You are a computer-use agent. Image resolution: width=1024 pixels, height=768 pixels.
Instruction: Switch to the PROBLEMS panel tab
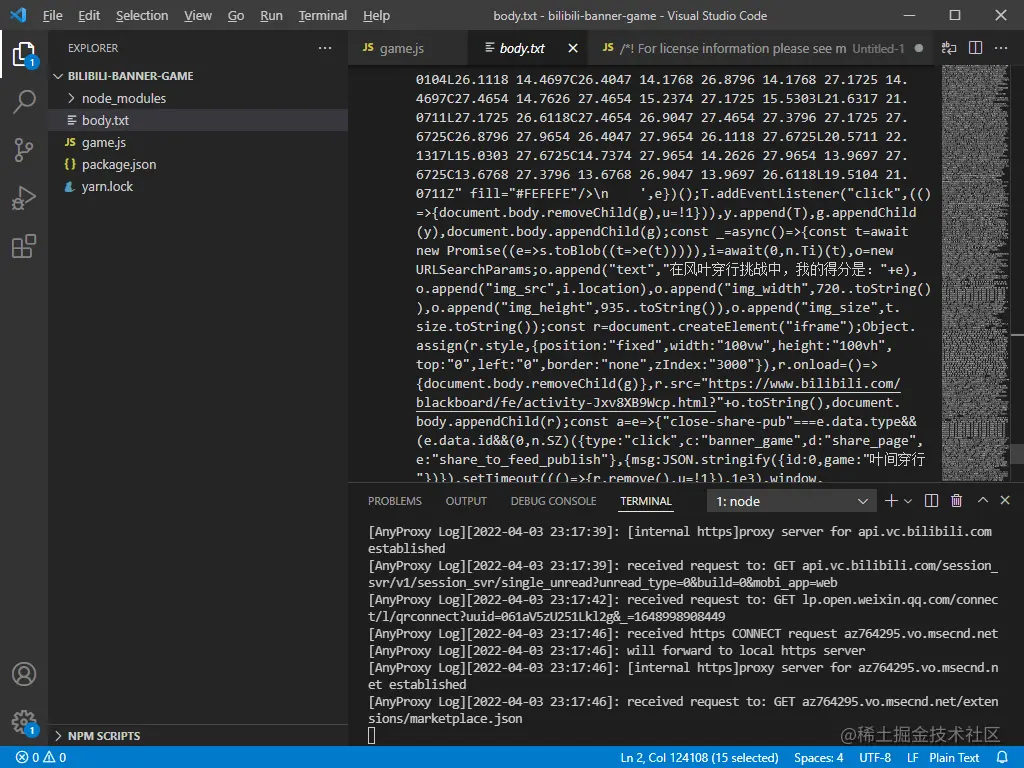394,501
